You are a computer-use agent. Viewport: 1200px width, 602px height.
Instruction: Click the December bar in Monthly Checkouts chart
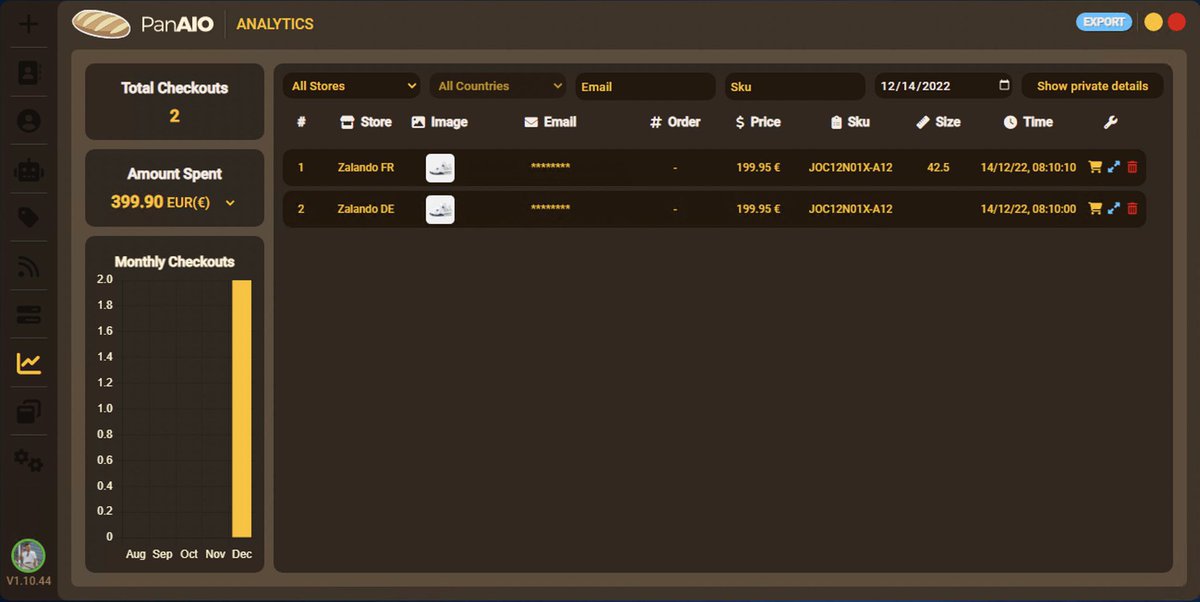pyautogui.click(x=242, y=409)
